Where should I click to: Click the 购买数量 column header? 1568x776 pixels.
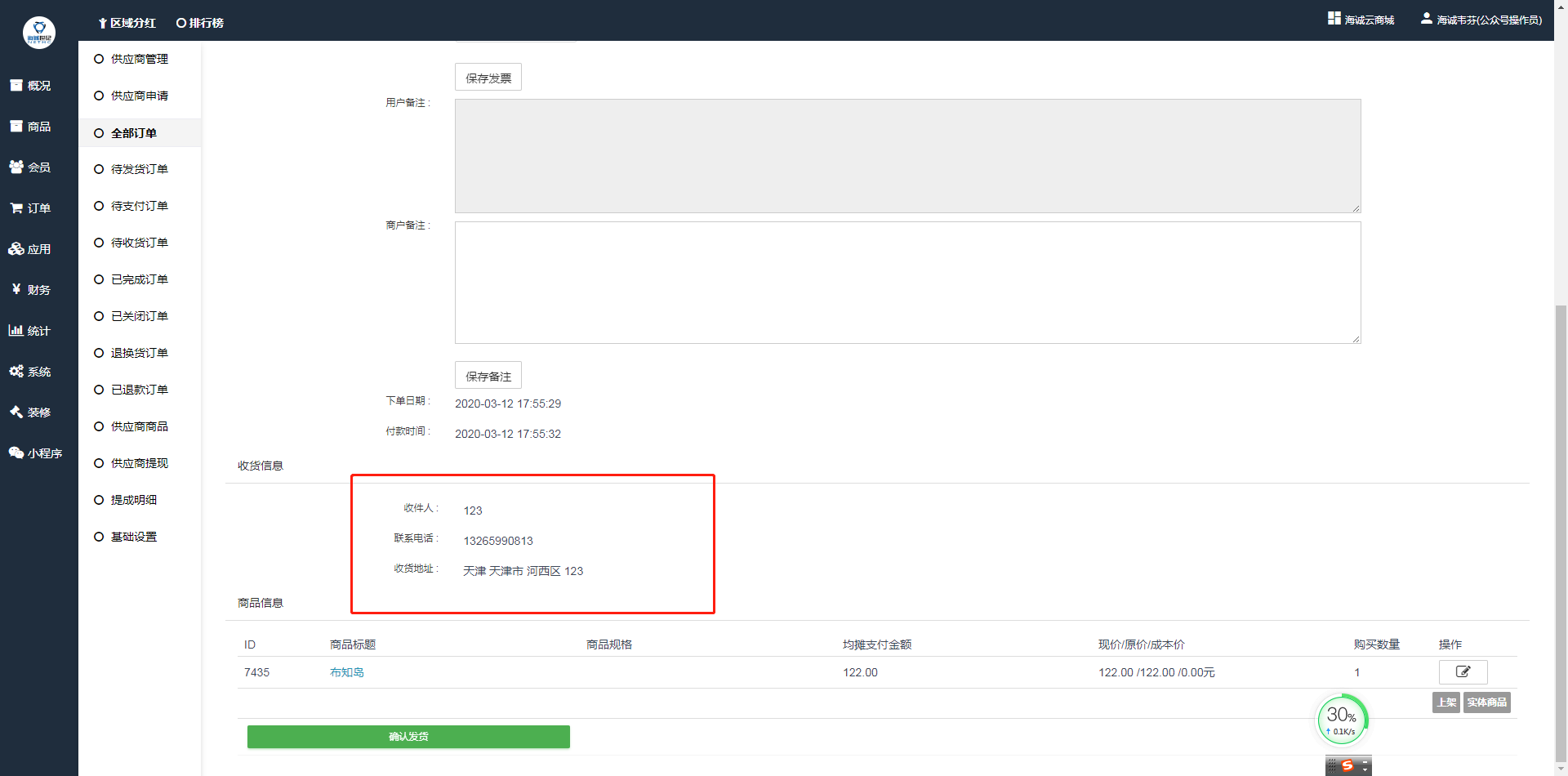coord(1377,644)
